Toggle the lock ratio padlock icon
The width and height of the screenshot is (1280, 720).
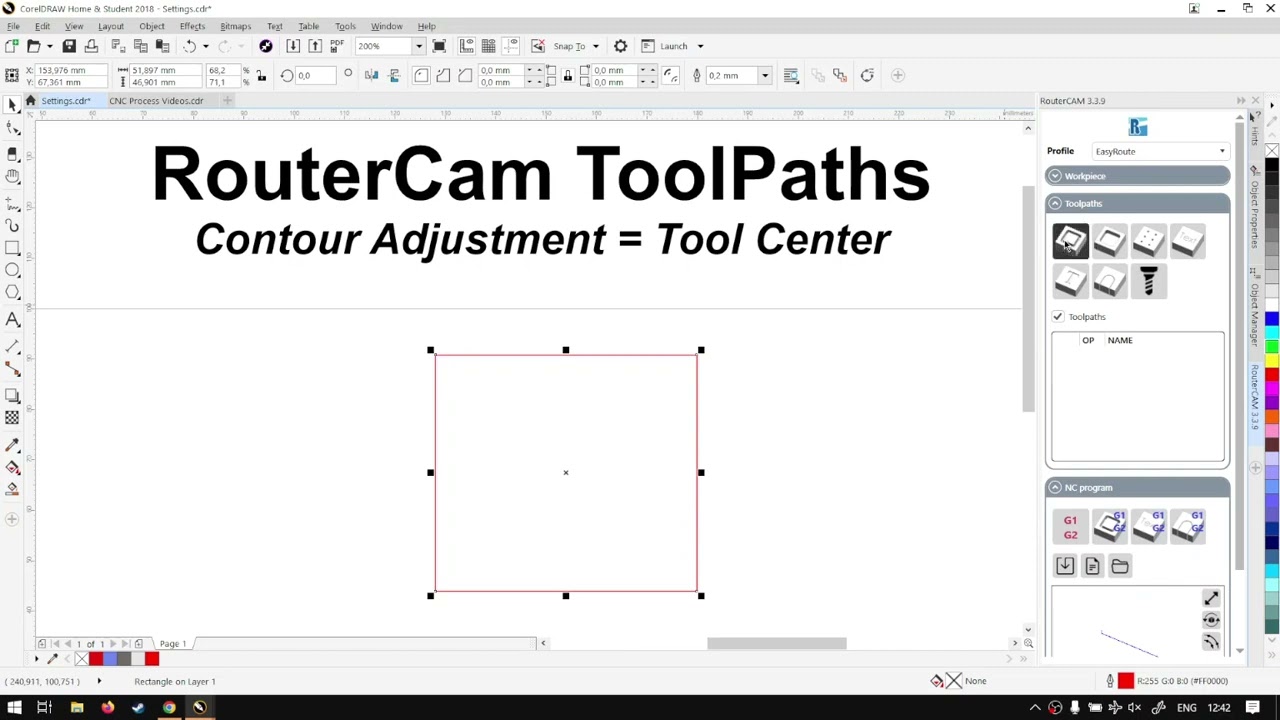pyautogui.click(x=261, y=76)
